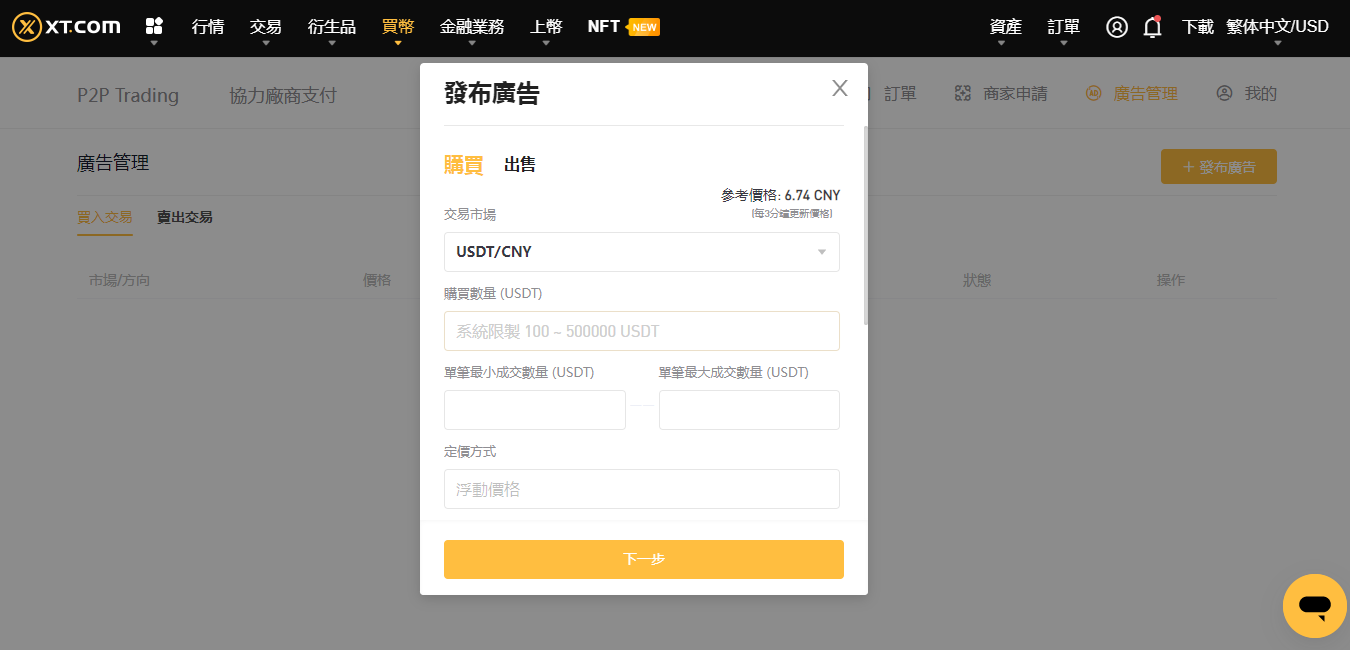The image size is (1350, 650).
Task: Open the 下載 link
Action: (1198, 27)
